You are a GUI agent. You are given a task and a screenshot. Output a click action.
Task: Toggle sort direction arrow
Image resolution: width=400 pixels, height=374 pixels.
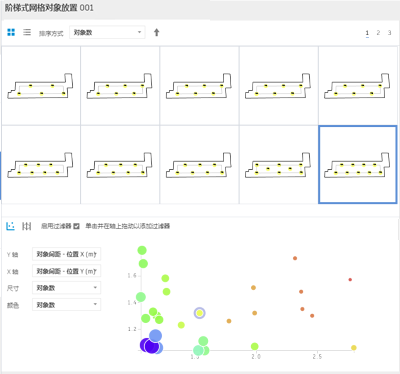pyautogui.click(x=156, y=32)
